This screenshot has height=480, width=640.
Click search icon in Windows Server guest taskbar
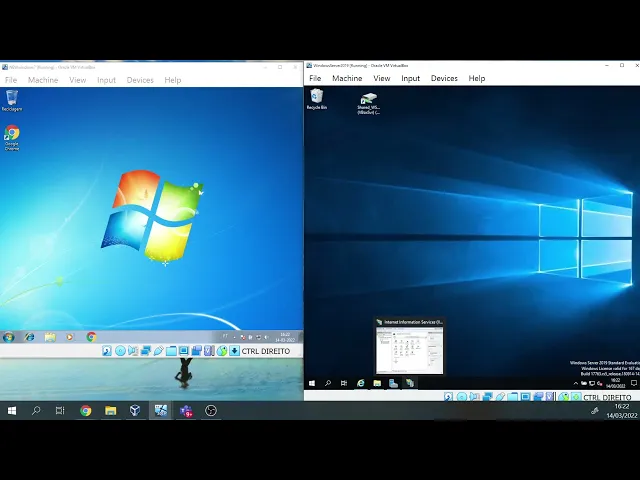(x=328, y=383)
